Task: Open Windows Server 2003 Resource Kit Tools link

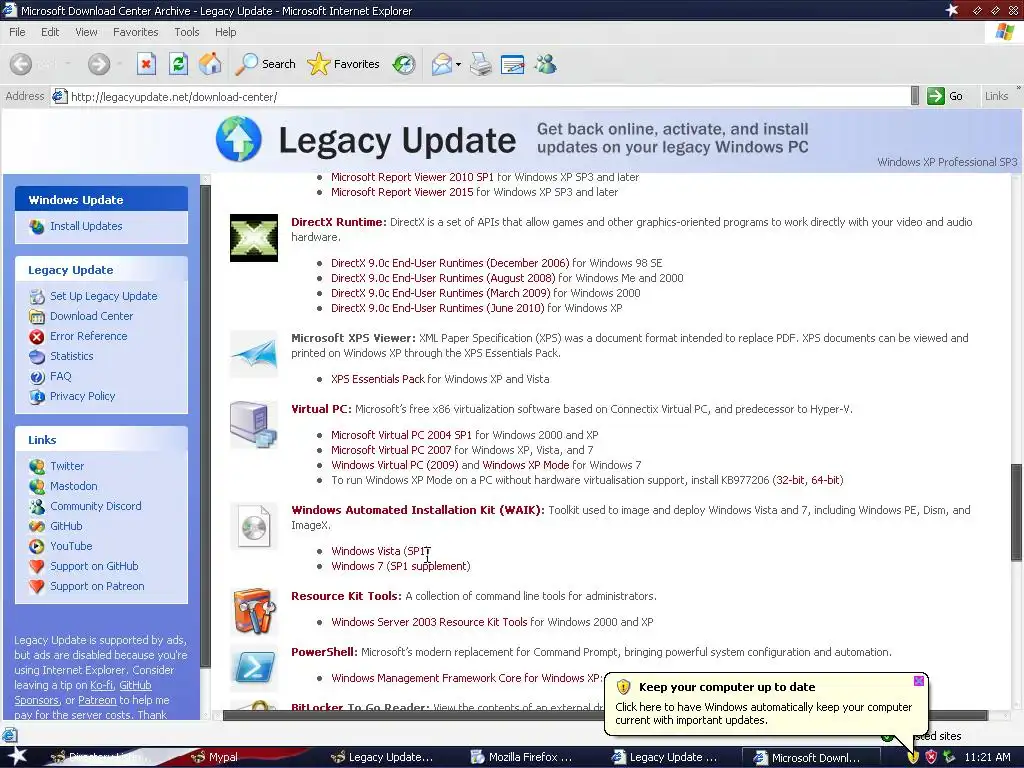Action: click(429, 622)
